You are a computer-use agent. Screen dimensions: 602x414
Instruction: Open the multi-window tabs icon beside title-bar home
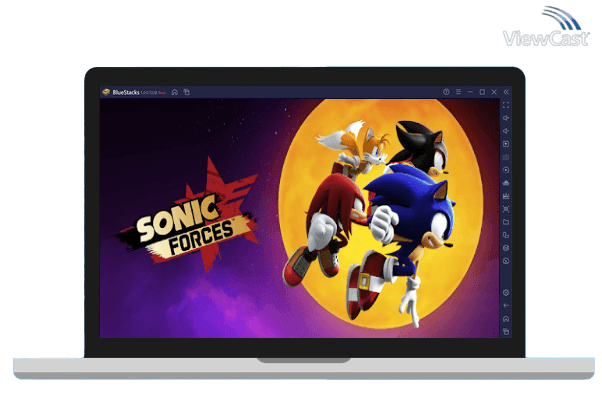pyautogui.click(x=187, y=92)
